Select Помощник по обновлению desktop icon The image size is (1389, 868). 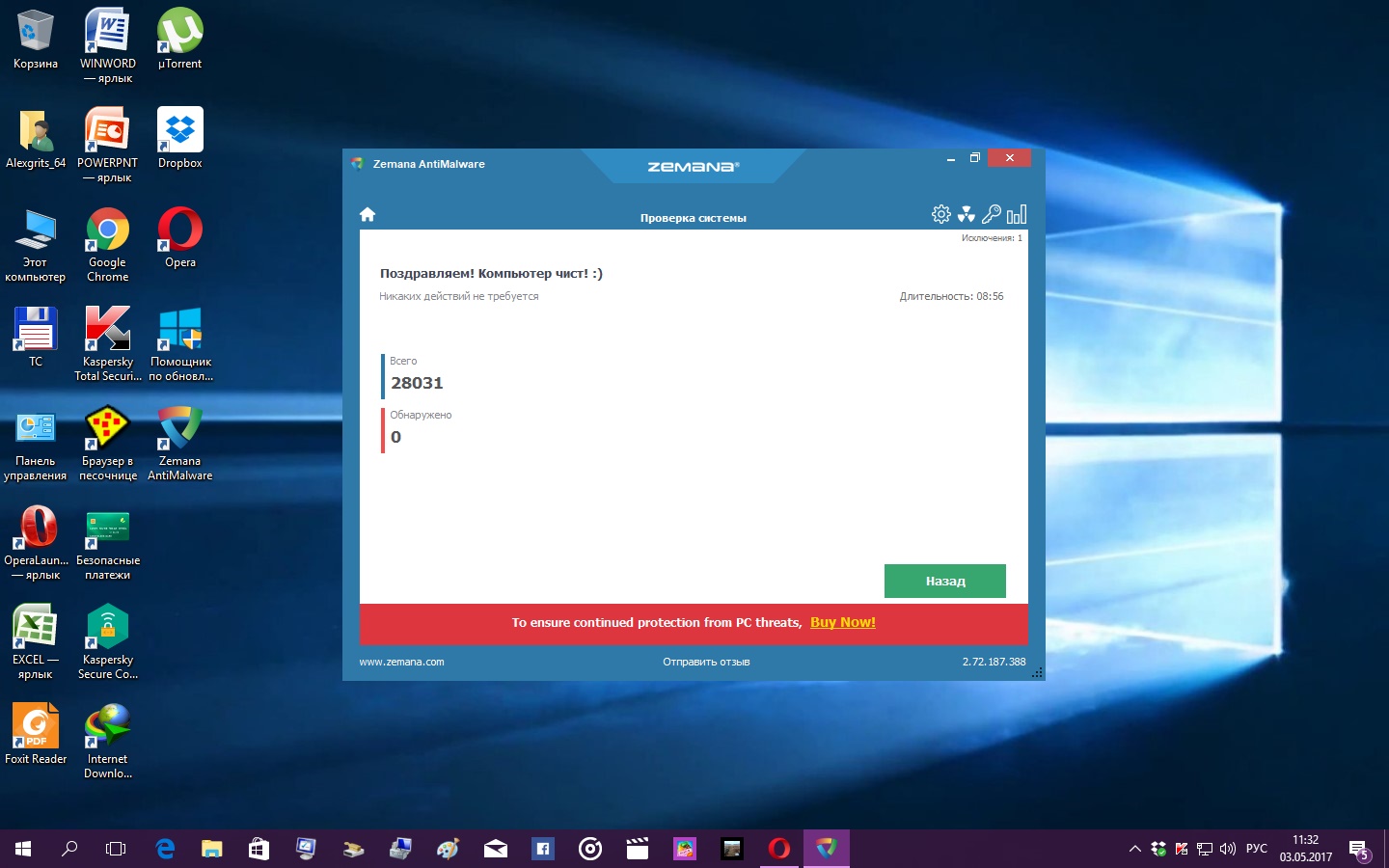click(x=180, y=344)
